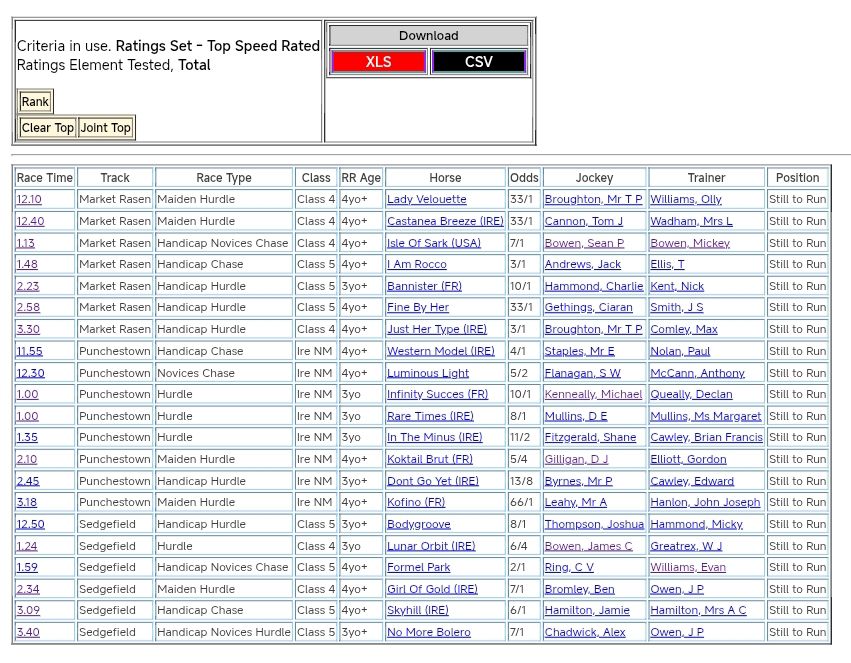The image size is (851, 663).
Task: Open the 12.50 Sedgefield race time link
Action: [30, 525]
